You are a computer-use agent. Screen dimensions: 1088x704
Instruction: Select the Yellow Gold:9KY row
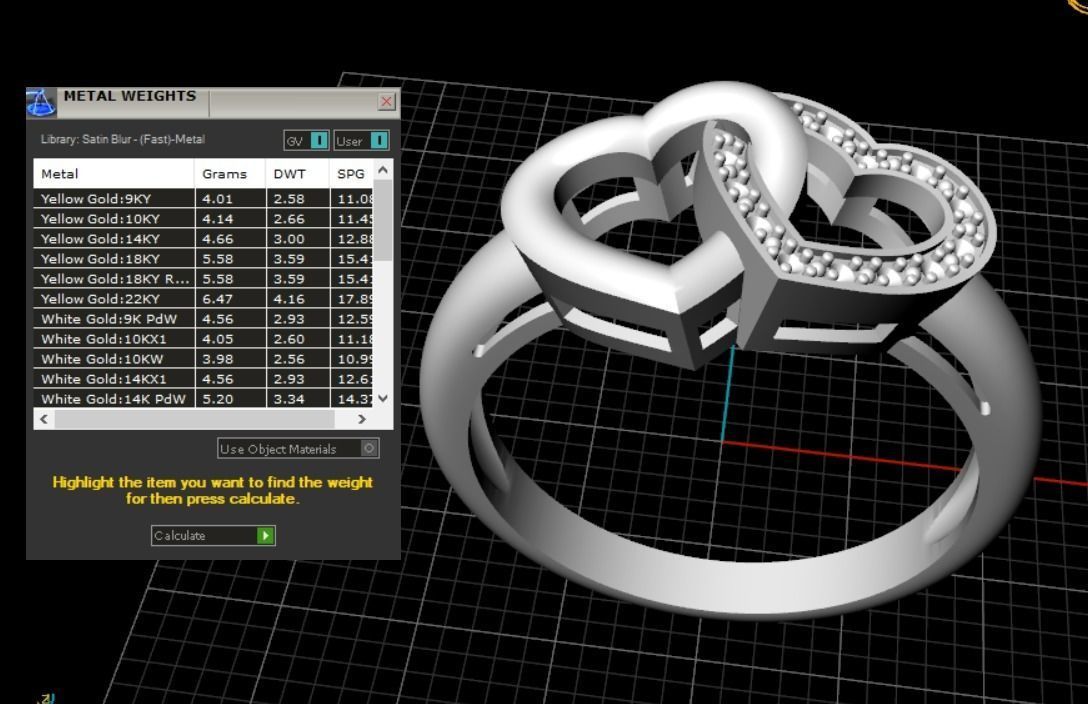(203, 198)
